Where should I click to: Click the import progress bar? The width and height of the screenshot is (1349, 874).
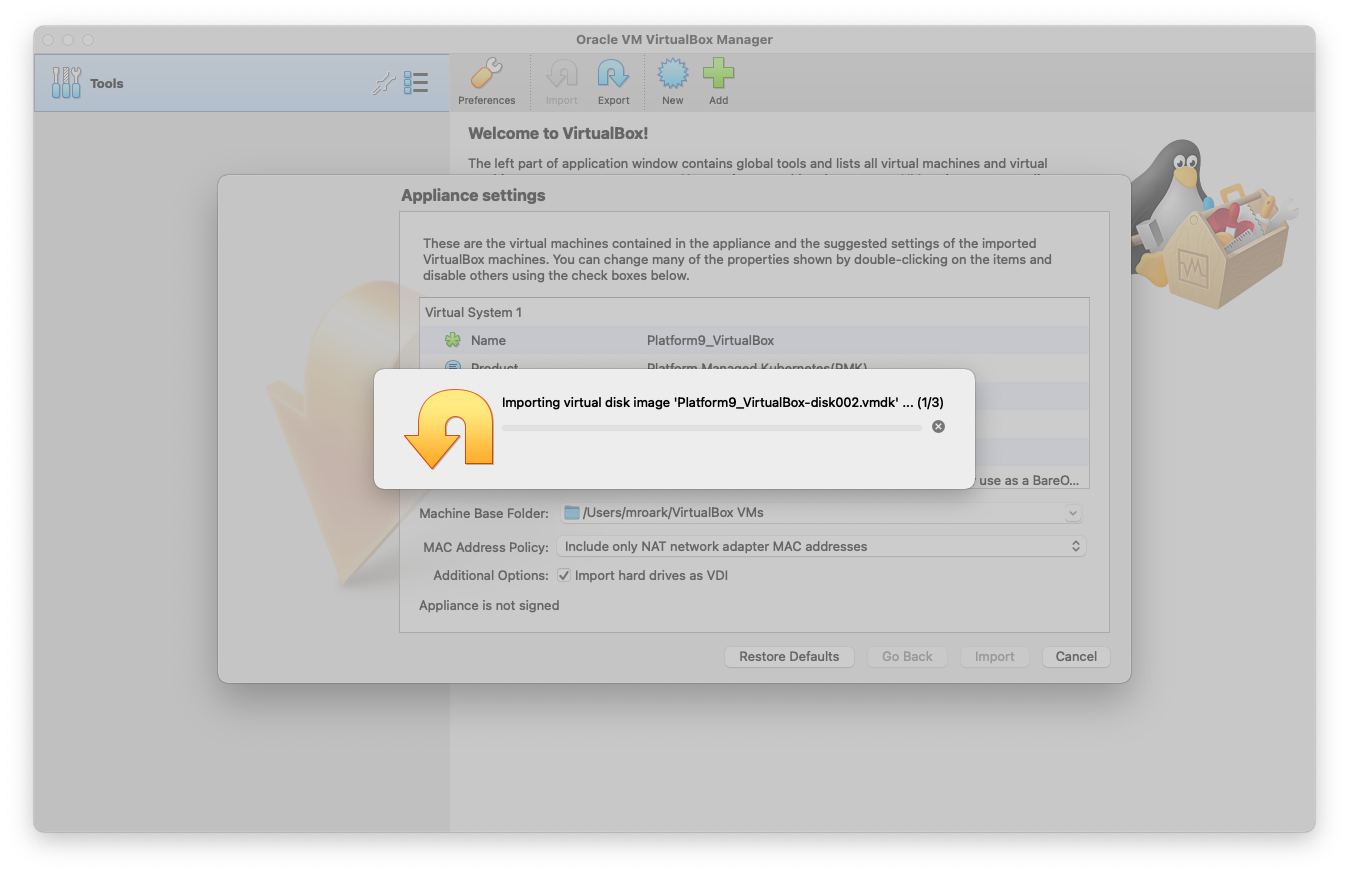click(x=711, y=428)
